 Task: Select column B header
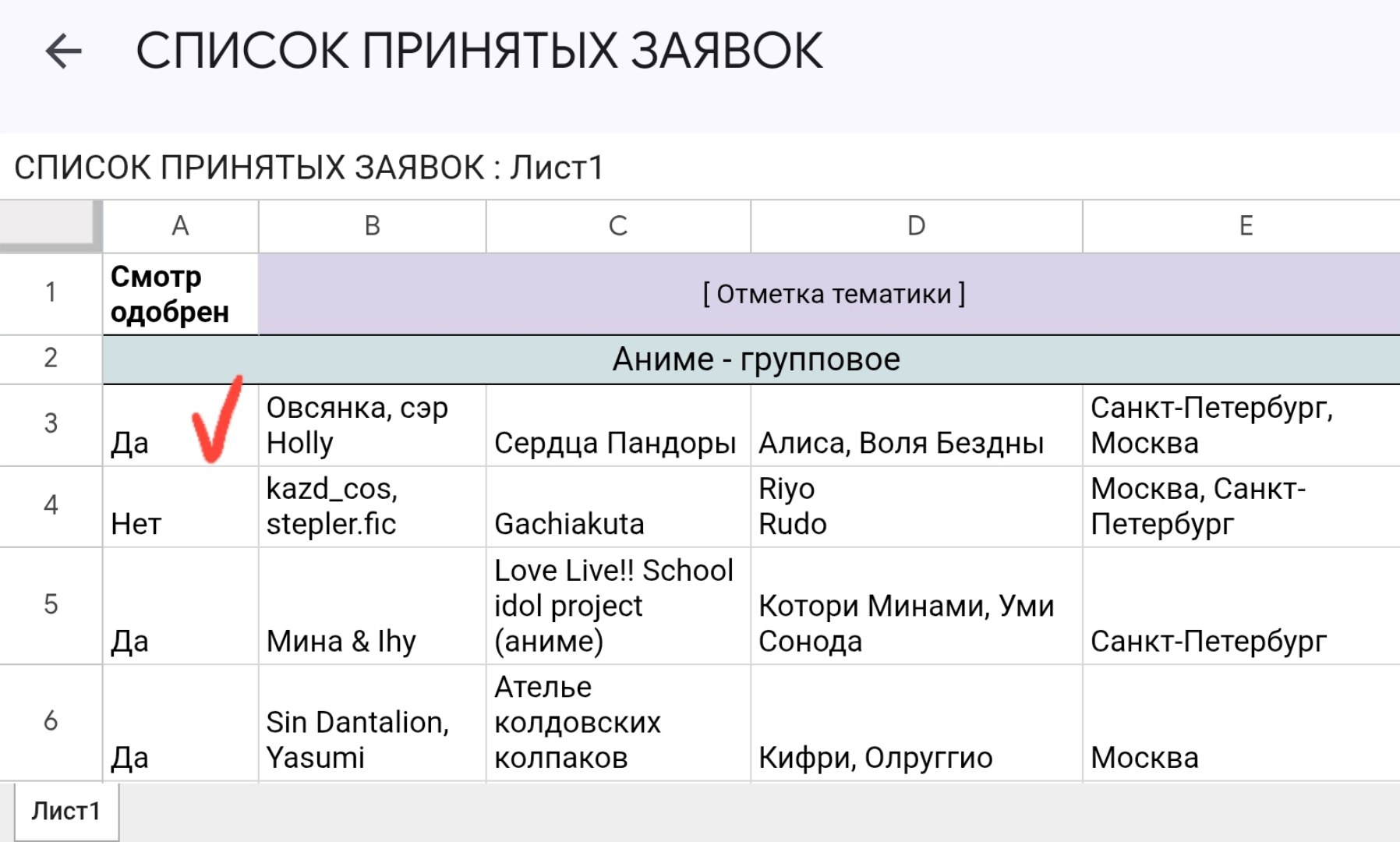click(x=372, y=226)
